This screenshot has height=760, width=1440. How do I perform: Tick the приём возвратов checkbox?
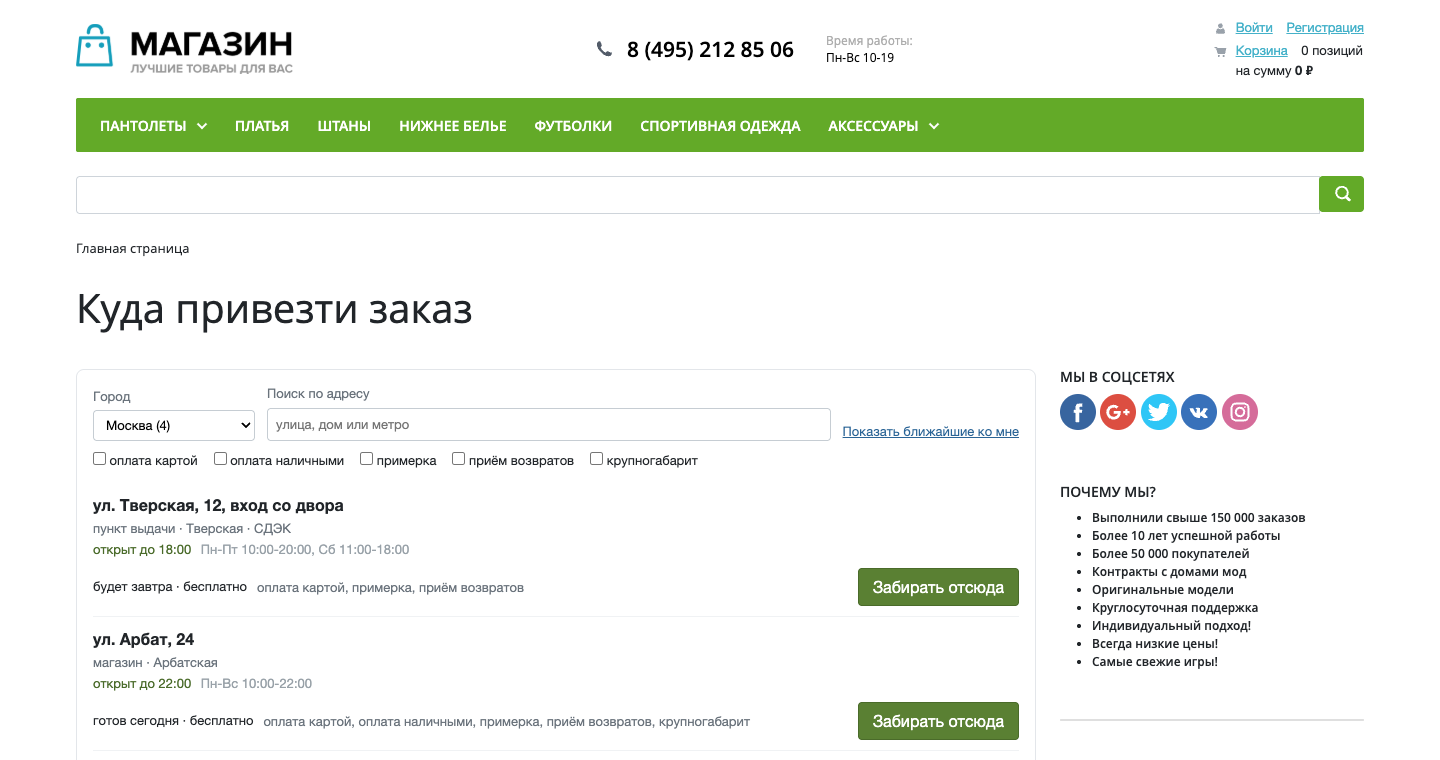(x=459, y=459)
